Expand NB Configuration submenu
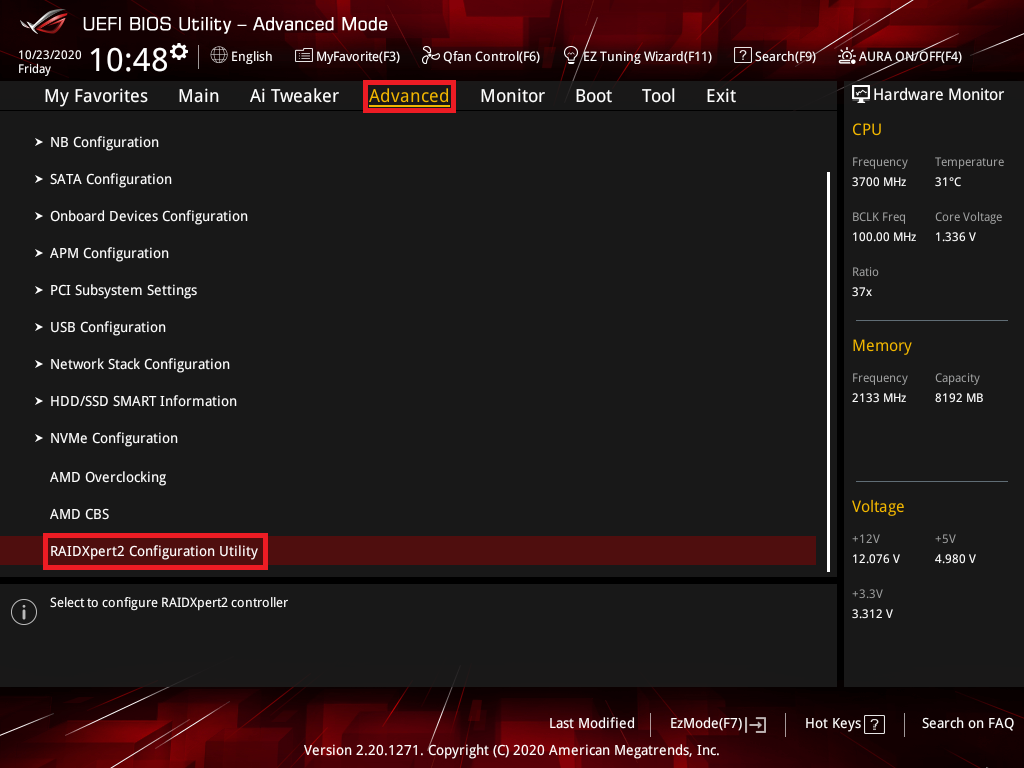Viewport: 1024px width, 768px height. pyautogui.click(x=104, y=142)
